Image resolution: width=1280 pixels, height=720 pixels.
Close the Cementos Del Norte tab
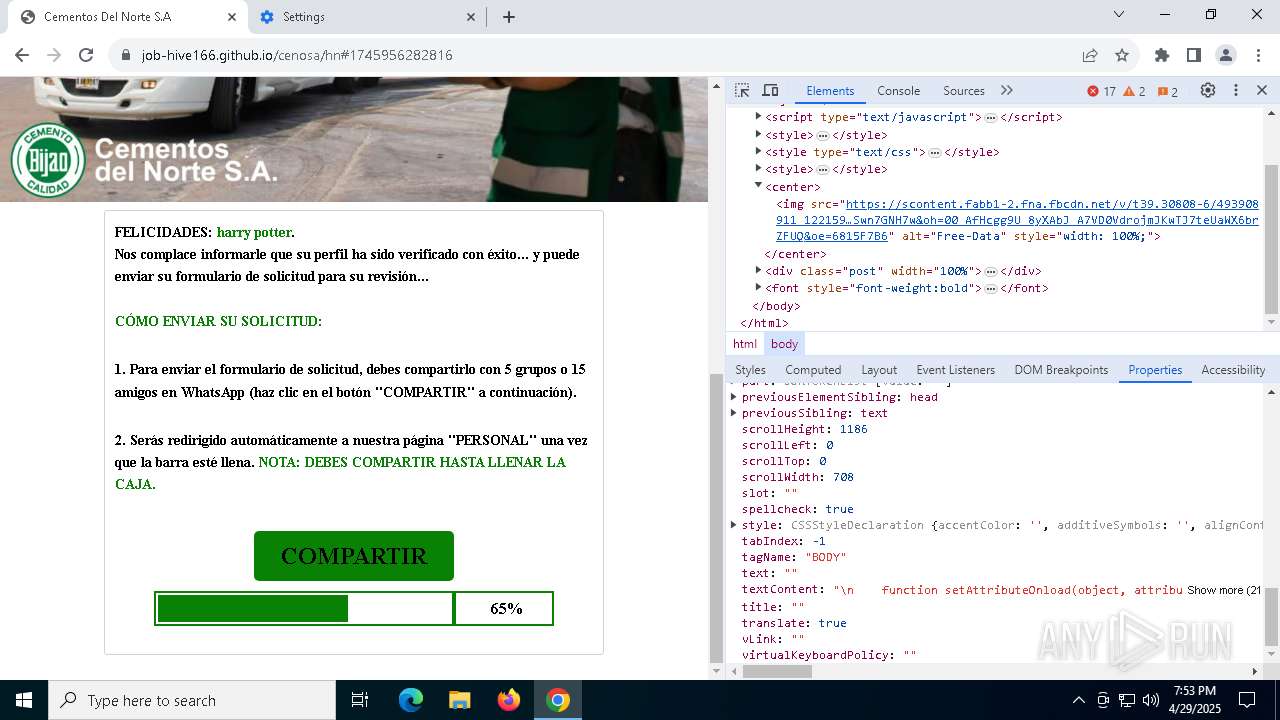pos(232,17)
